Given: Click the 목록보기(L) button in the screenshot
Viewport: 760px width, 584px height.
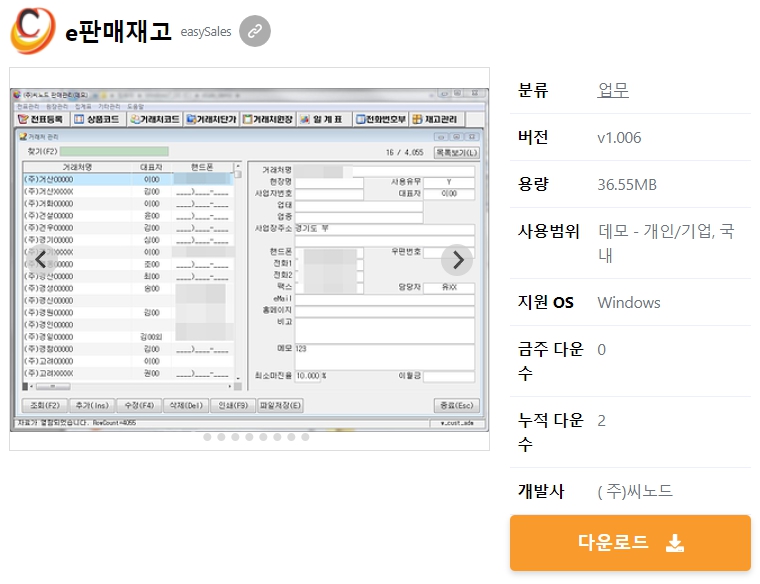Looking at the screenshot, I should coord(457,152).
